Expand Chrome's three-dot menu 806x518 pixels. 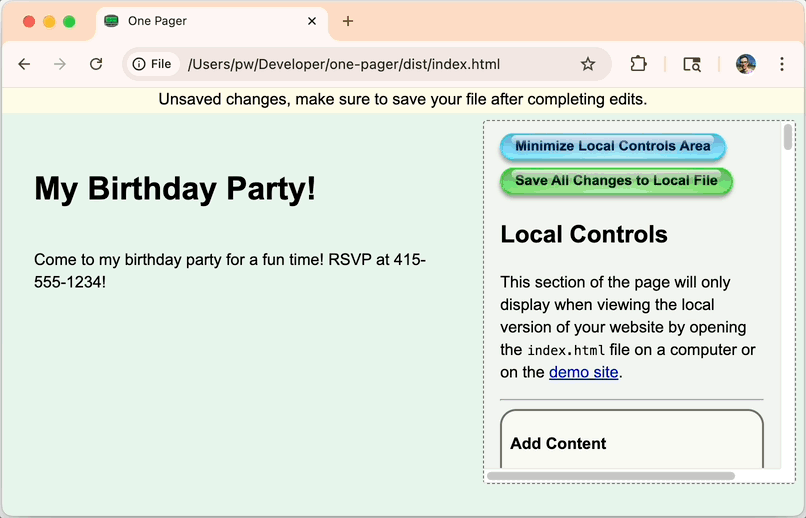(x=781, y=64)
